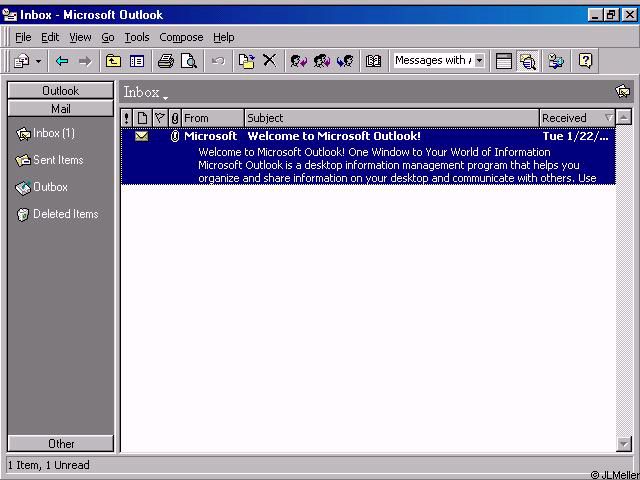
Task: Delete the message using the X icon
Action: point(269,60)
